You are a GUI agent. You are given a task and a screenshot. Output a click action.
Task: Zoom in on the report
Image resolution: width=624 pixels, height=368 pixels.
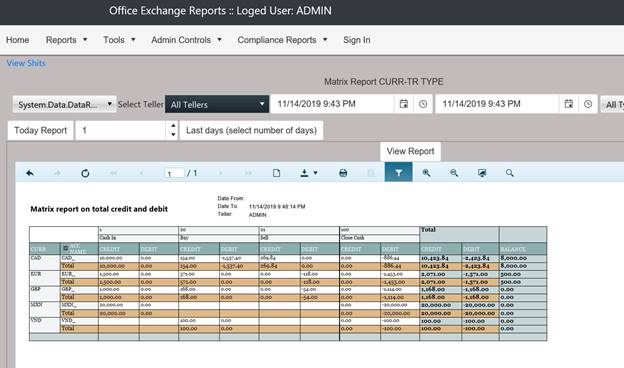426,173
